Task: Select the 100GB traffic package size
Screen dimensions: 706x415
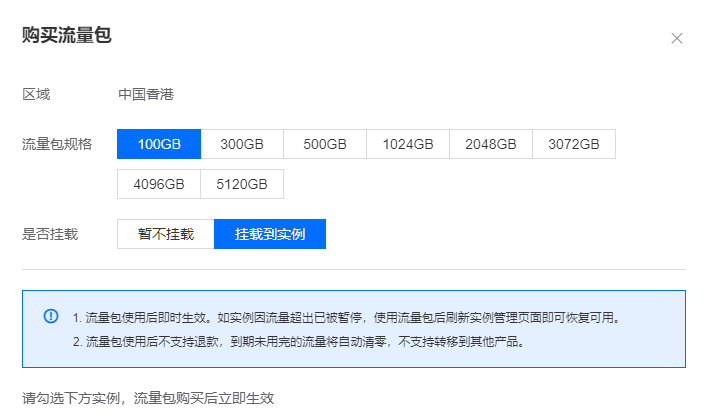Action: 159,144
